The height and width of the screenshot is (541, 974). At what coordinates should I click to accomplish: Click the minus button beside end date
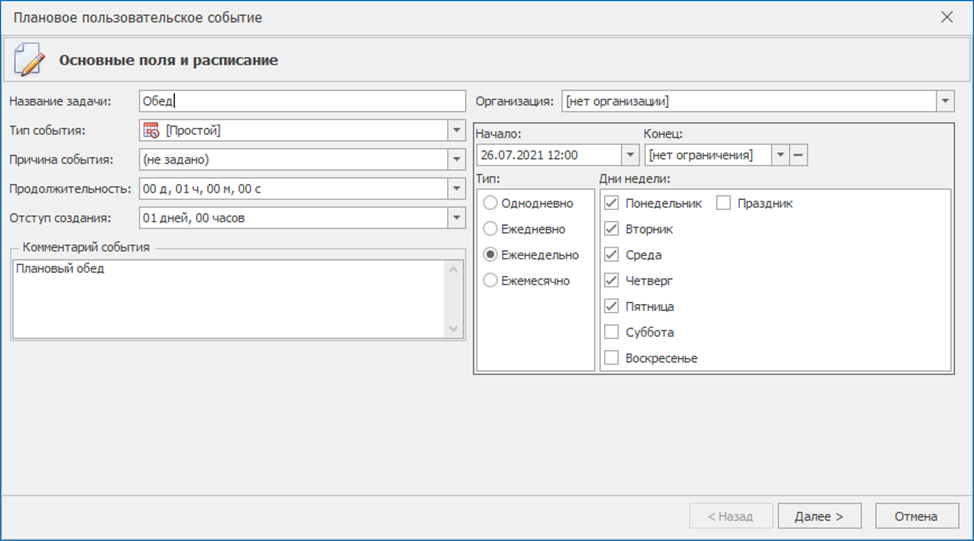click(799, 155)
